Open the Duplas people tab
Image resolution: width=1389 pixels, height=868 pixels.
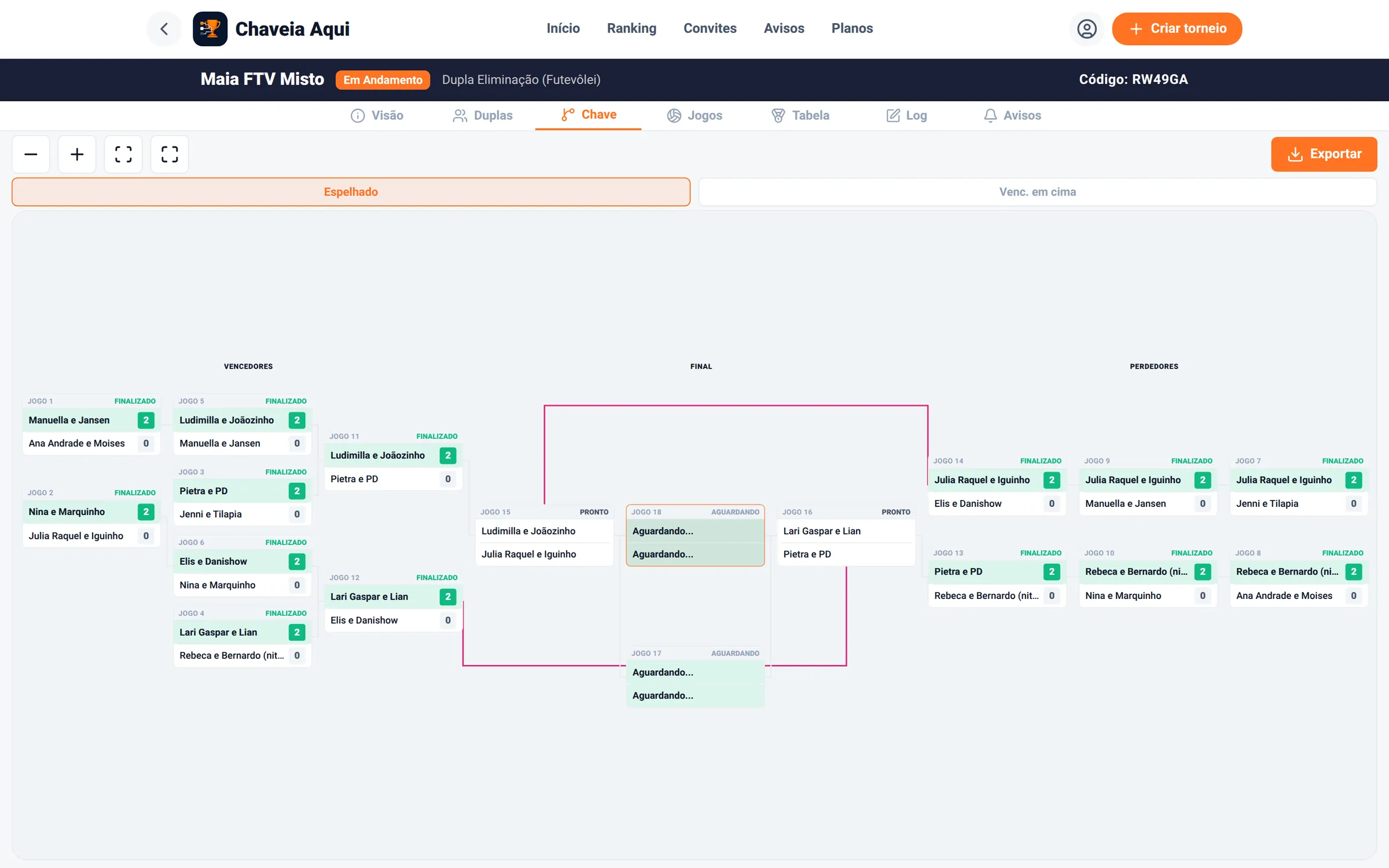(x=483, y=115)
